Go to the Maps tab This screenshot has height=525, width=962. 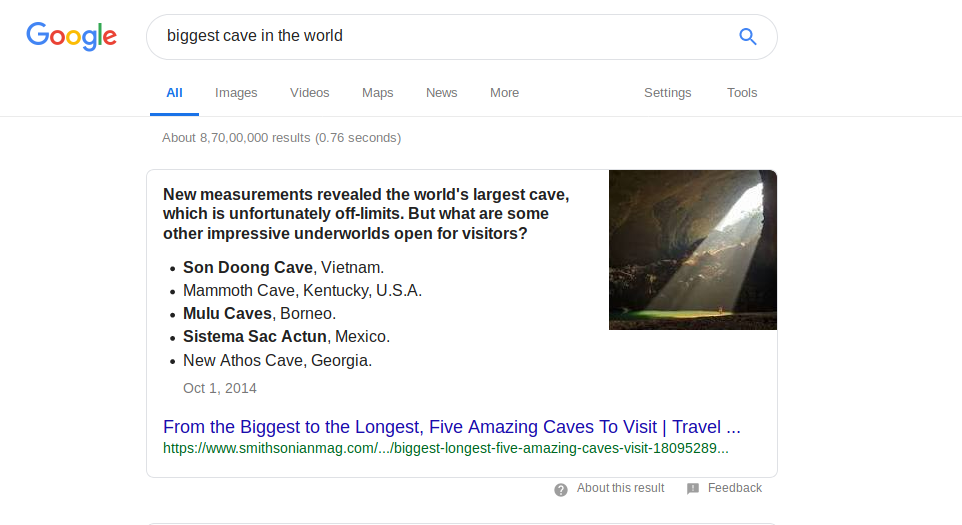point(377,93)
